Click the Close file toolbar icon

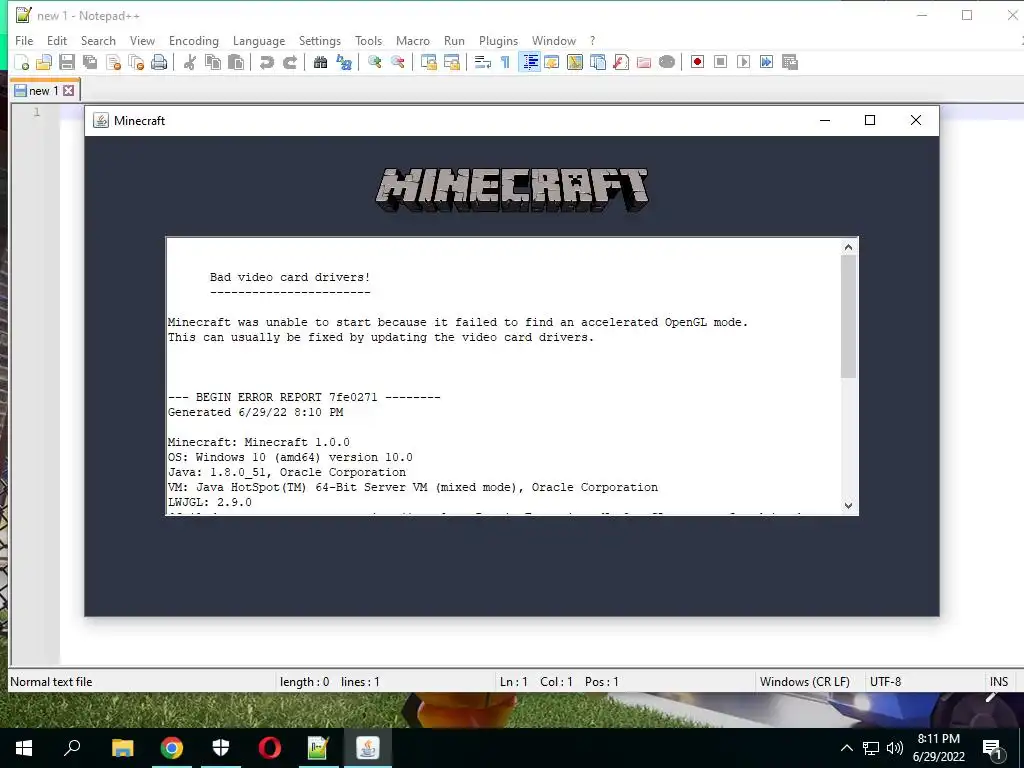pos(113,62)
